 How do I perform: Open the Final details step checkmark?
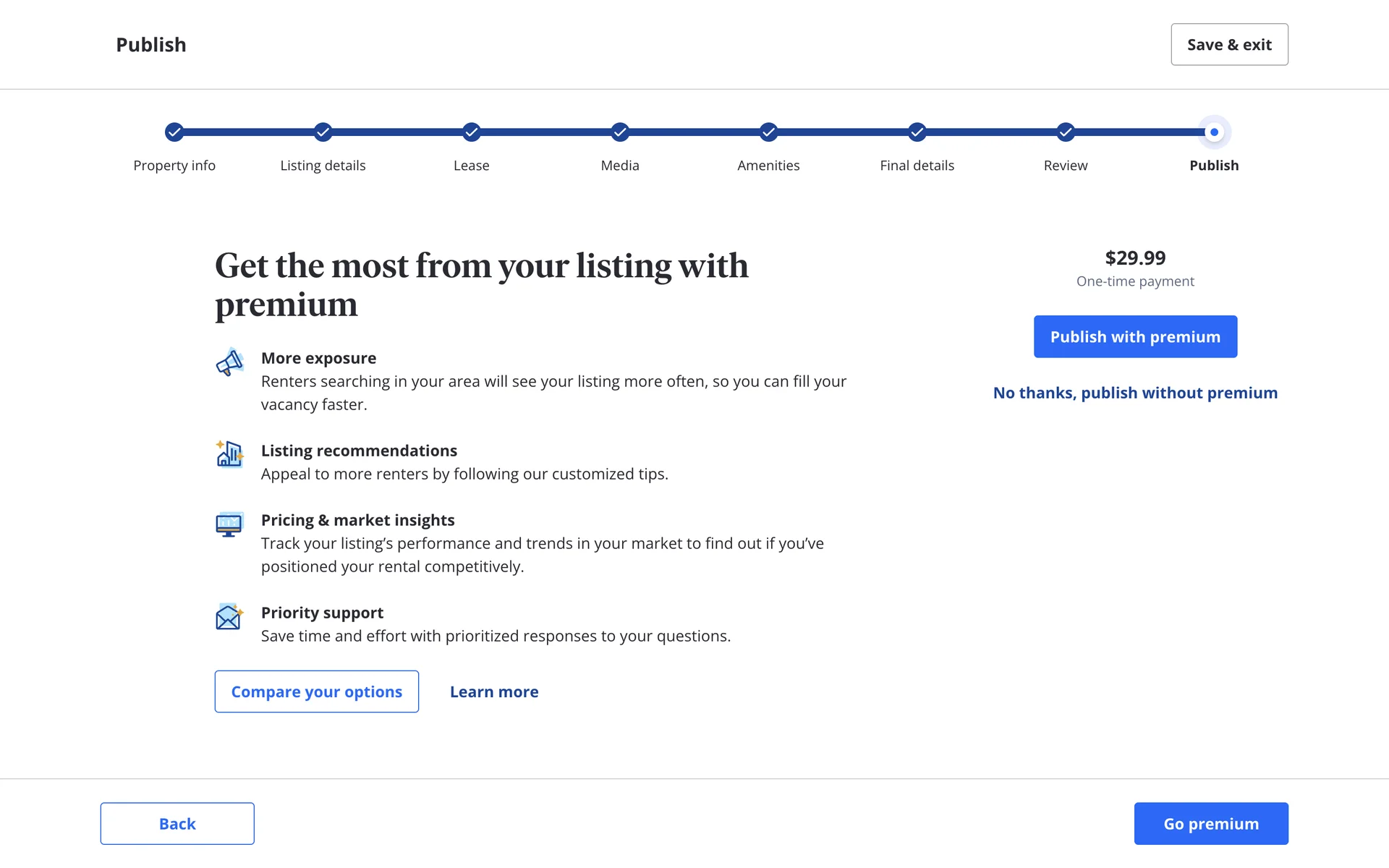(917, 132)
